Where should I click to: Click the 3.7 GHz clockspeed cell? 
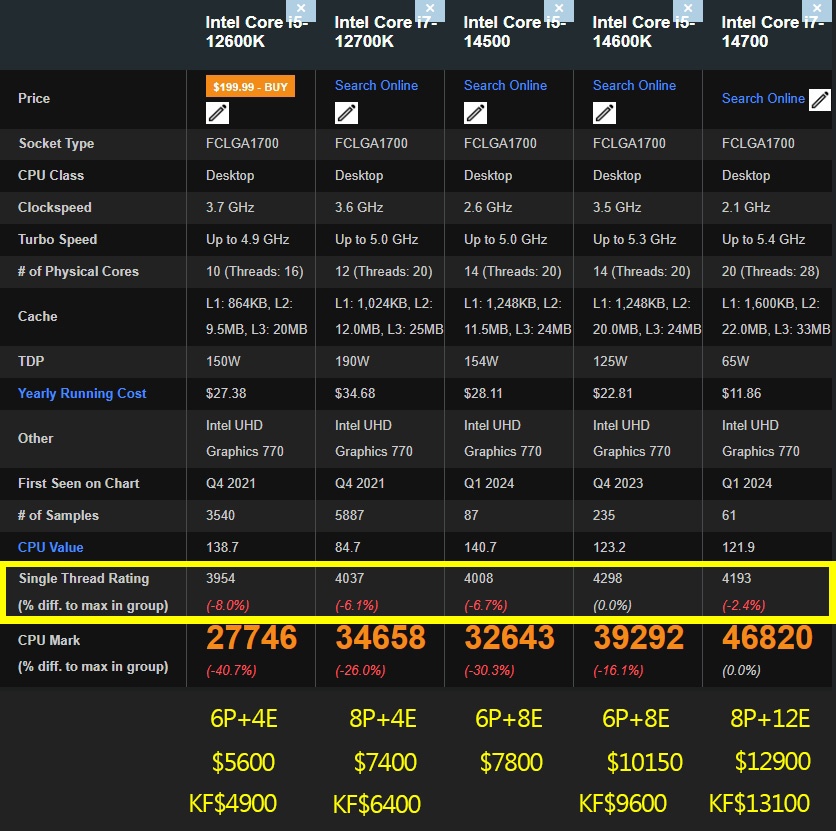[230, 207]
